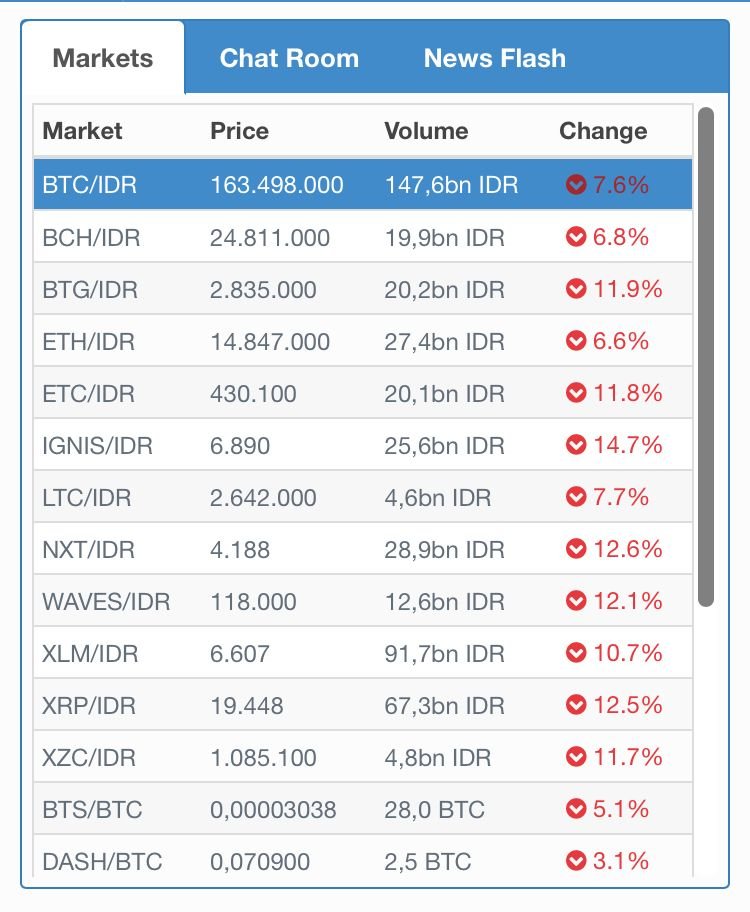Click the down-arrow icon beside XLM/IDR 10.7%
This screenshot has height=912, width=750.
pyautogui.click(x=575, y=653)
